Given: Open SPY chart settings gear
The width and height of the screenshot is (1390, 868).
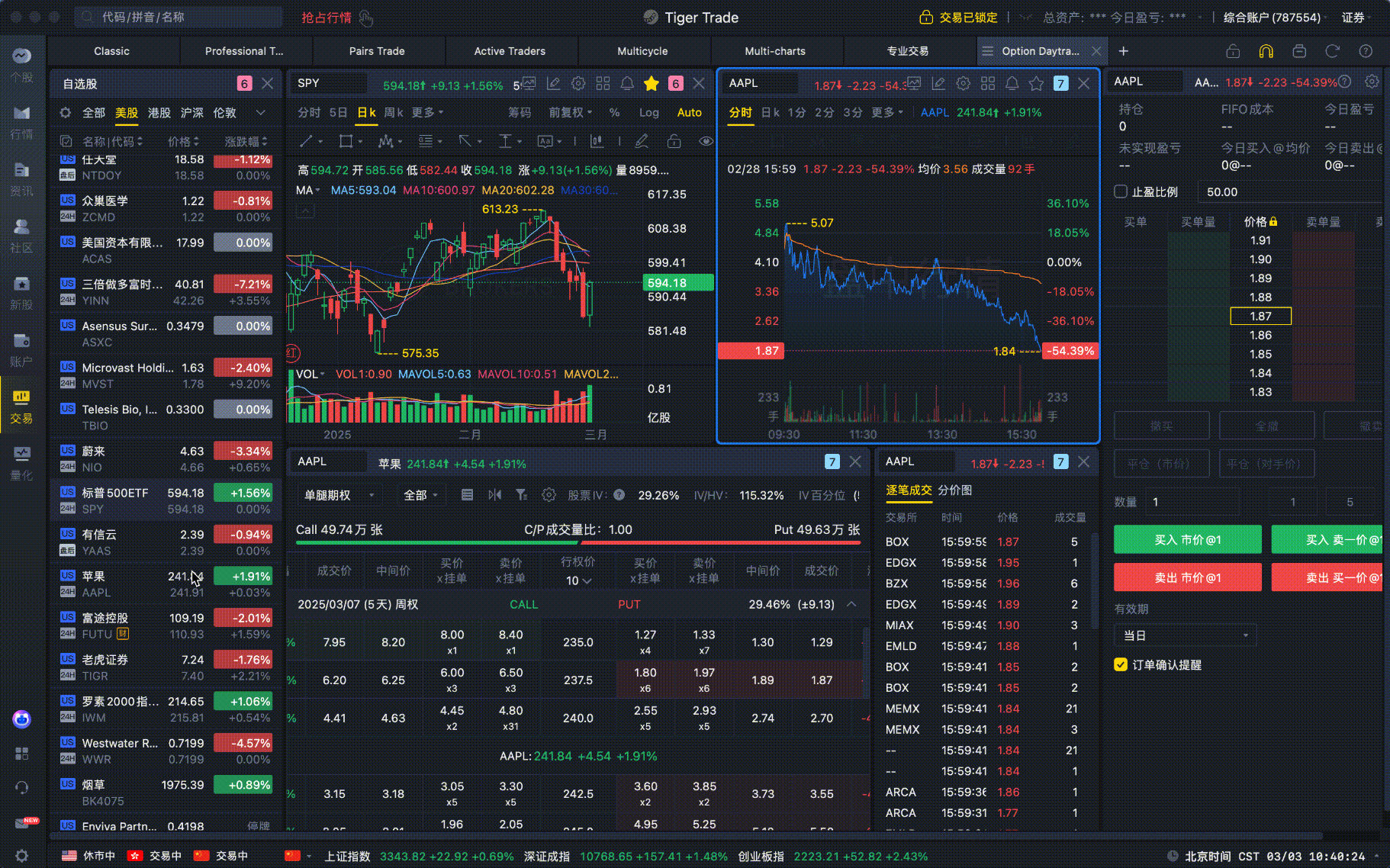Looking at the screenshot, I should pos(578,83).
